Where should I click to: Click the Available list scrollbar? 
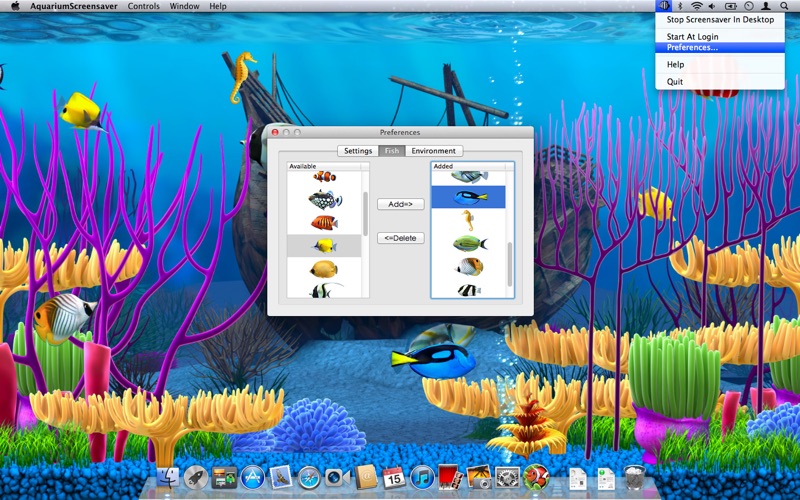coord(365,213)
